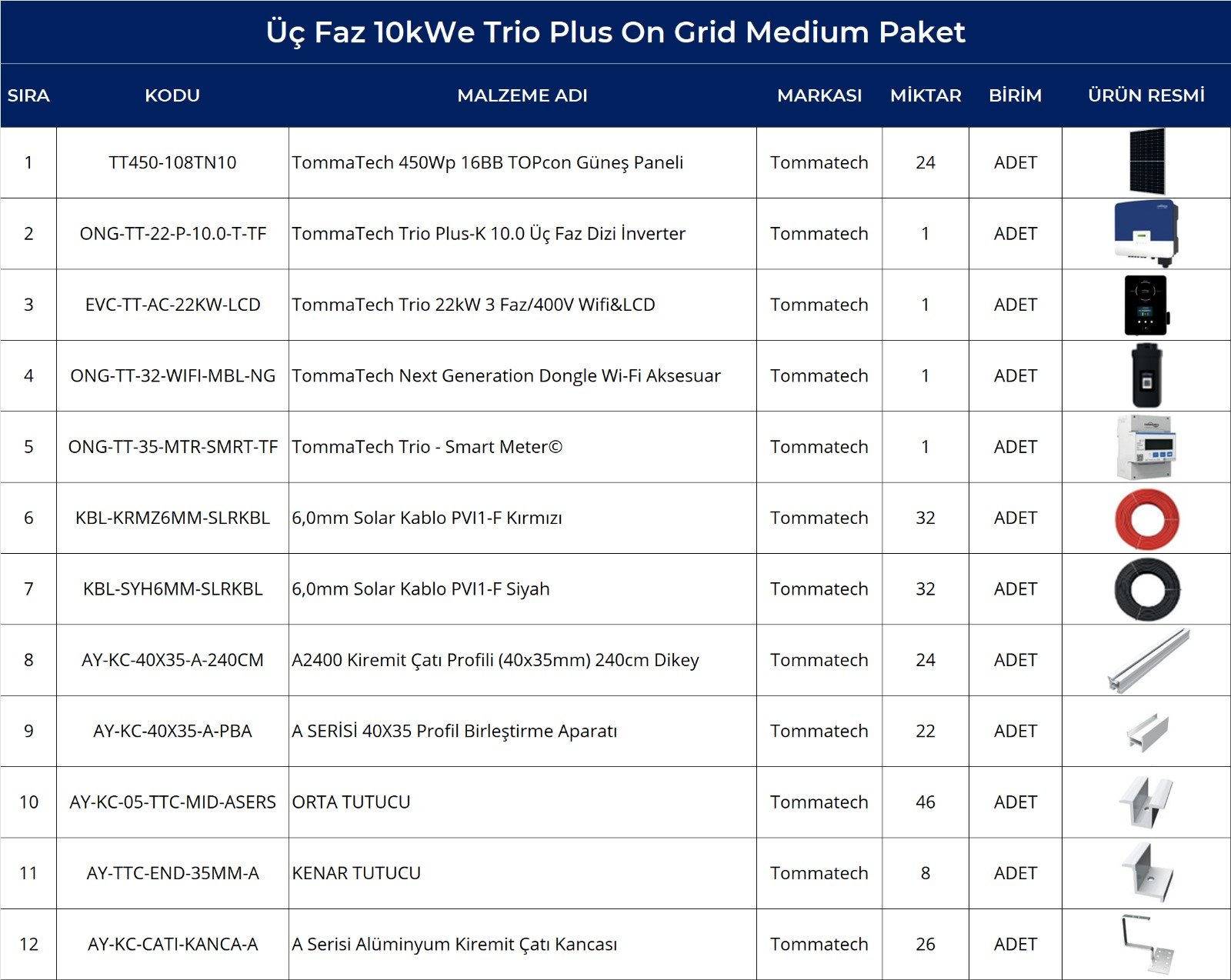Screen dimensions: 1231x980
Task: Click quantity 32 in Kırmızı cable row
Action: [926, 518]
